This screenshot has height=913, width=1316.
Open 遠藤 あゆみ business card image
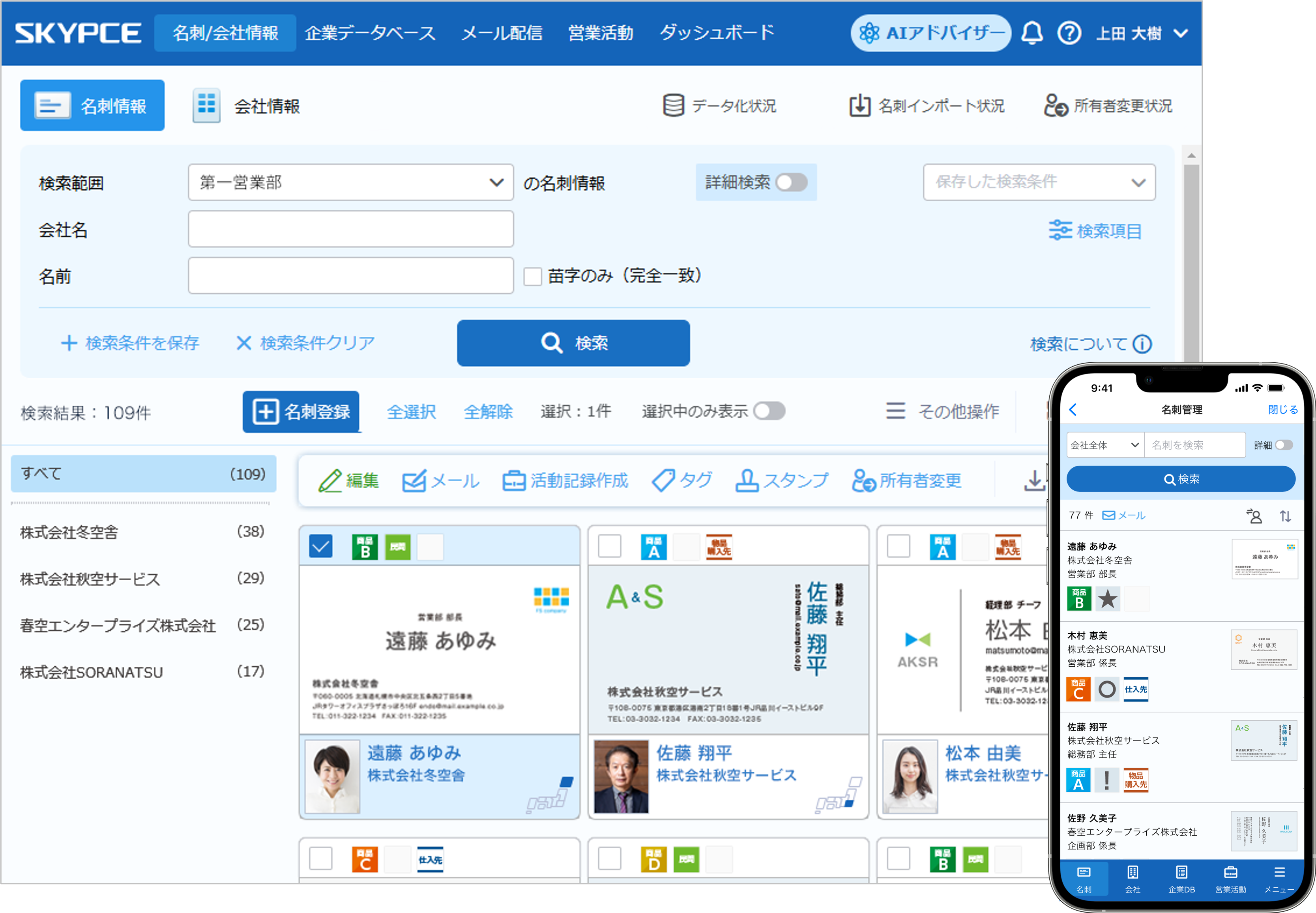click(x=439, y=650)
